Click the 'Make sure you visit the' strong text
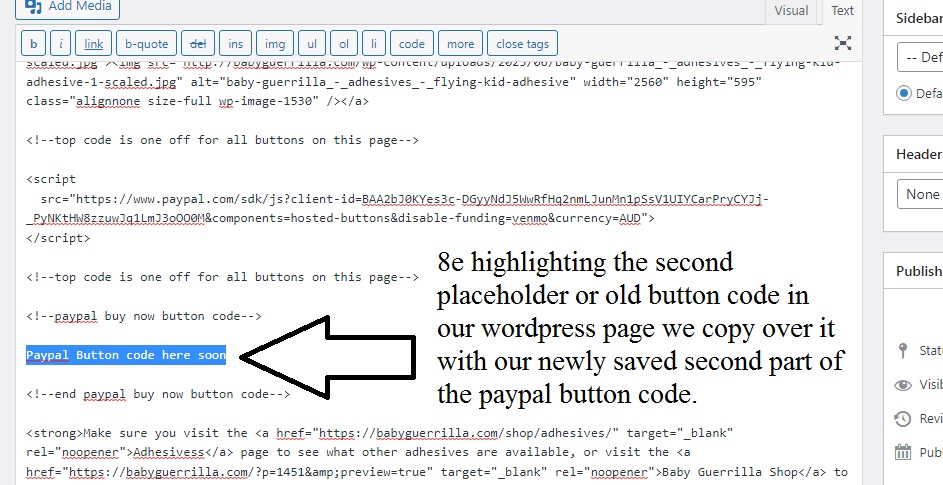Viewport: 943px width, 485px height. click(165, 433)
